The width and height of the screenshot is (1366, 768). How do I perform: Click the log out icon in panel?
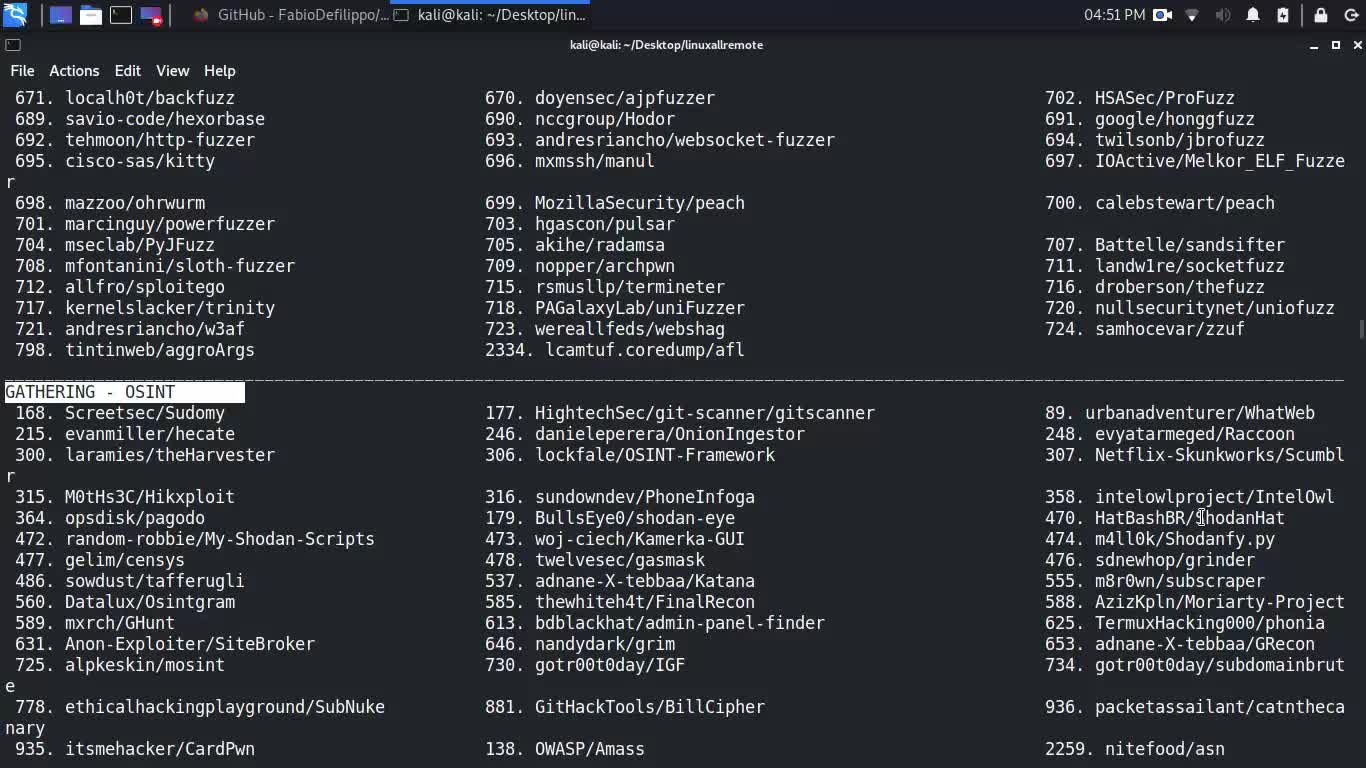tap(1349, 15)
